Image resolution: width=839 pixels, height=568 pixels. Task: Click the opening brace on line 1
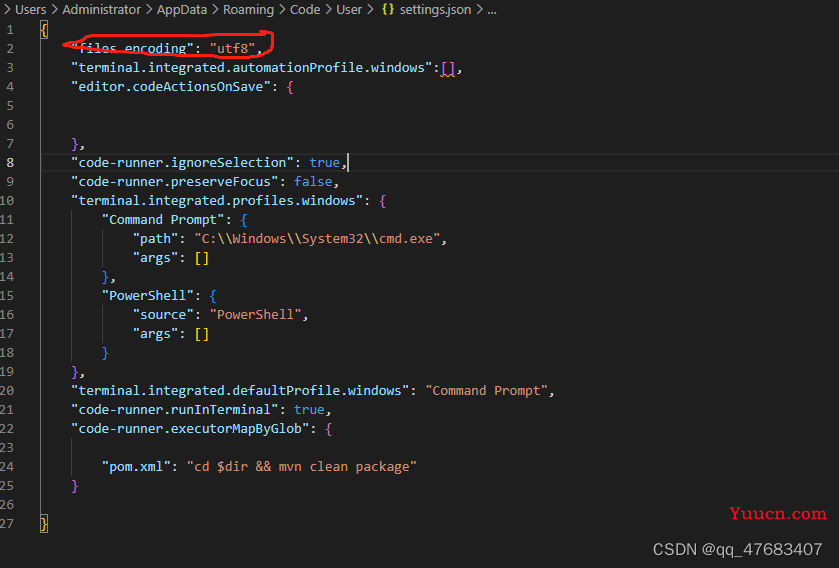coord(44,30)
